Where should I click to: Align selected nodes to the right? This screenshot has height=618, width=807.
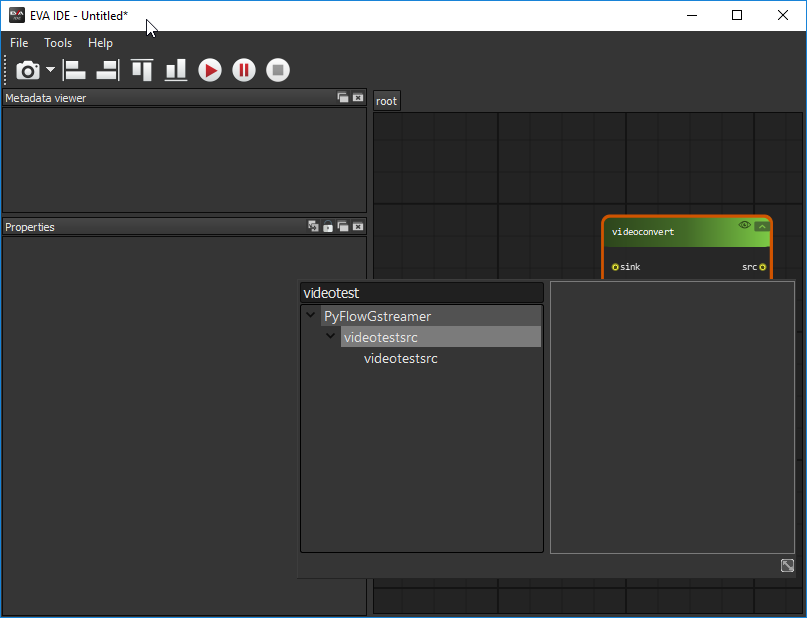click(x=107, y=70)
